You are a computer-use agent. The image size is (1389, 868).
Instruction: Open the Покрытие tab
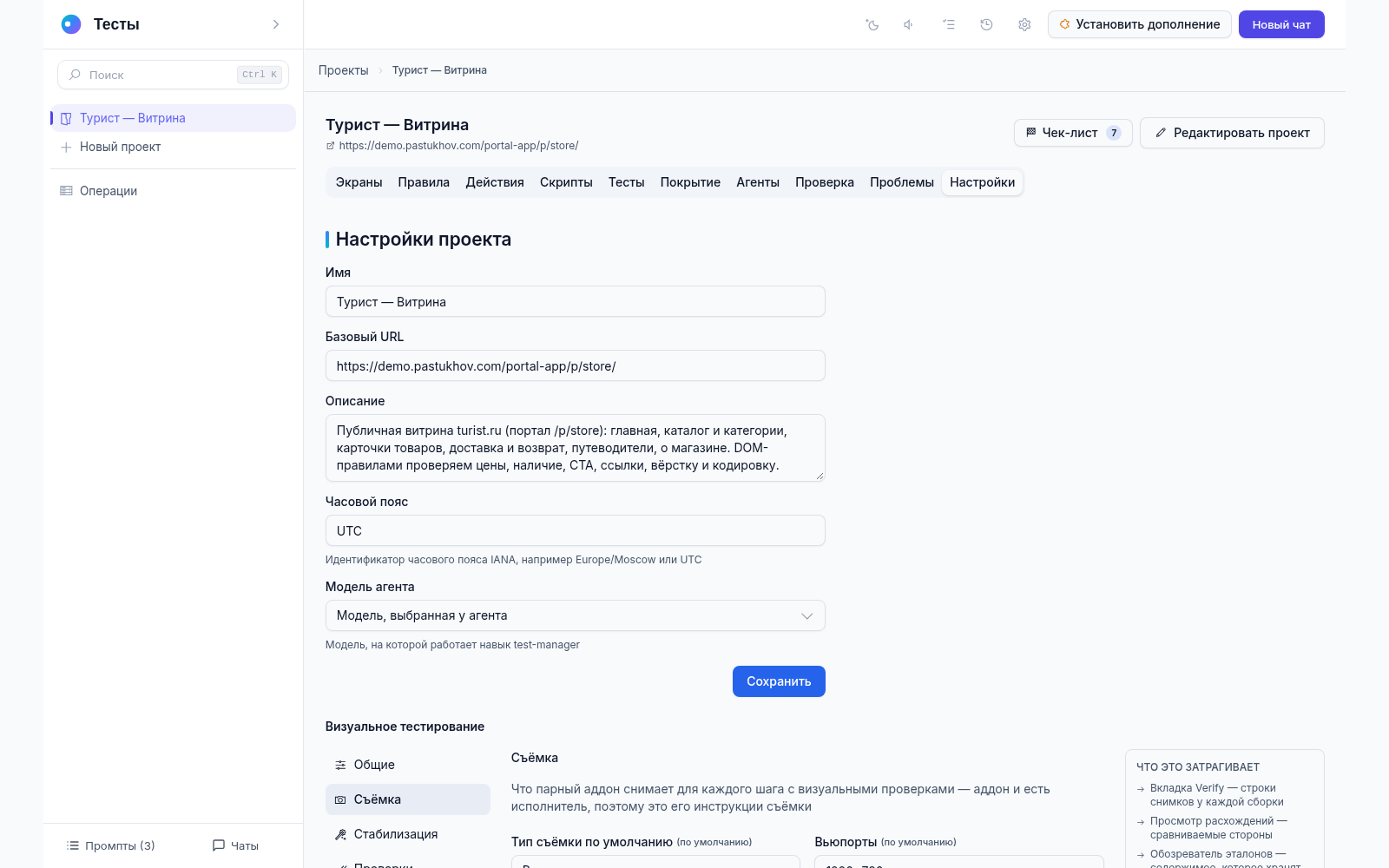(x=690, y=182)
